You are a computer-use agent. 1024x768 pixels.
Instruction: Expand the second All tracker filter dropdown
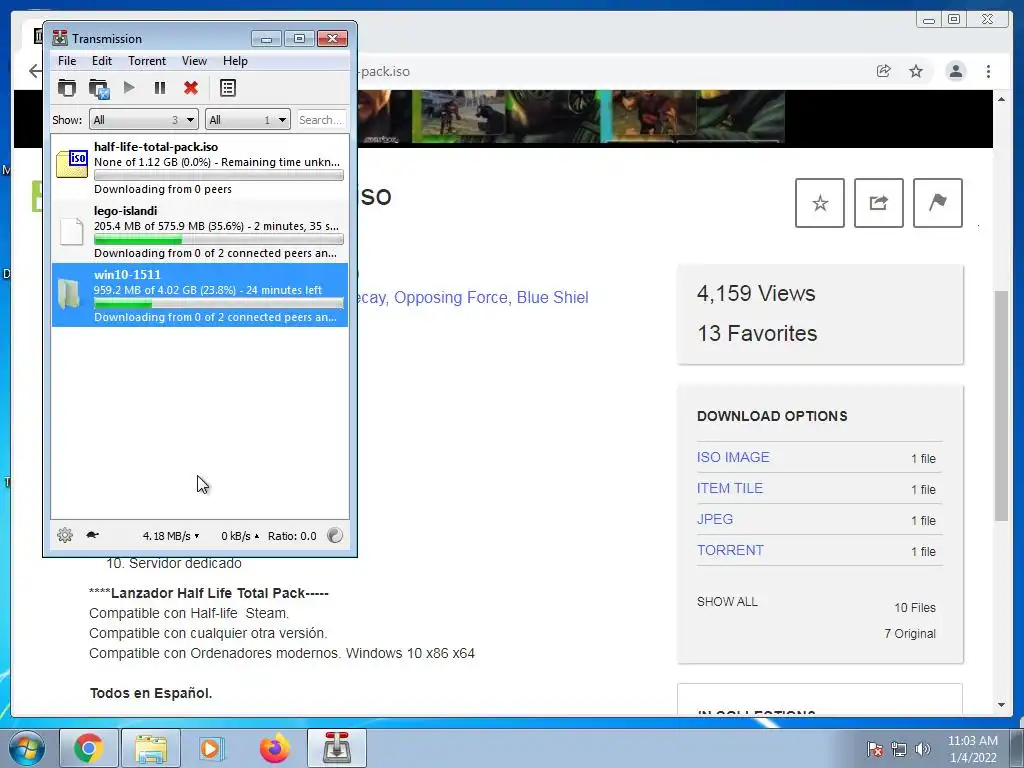pyautogui.click(x=248, y=120)
